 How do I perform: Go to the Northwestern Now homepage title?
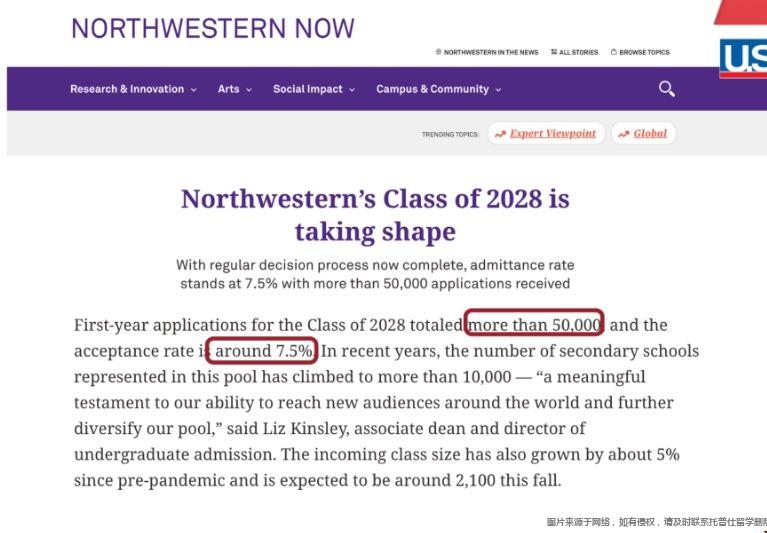213,28
